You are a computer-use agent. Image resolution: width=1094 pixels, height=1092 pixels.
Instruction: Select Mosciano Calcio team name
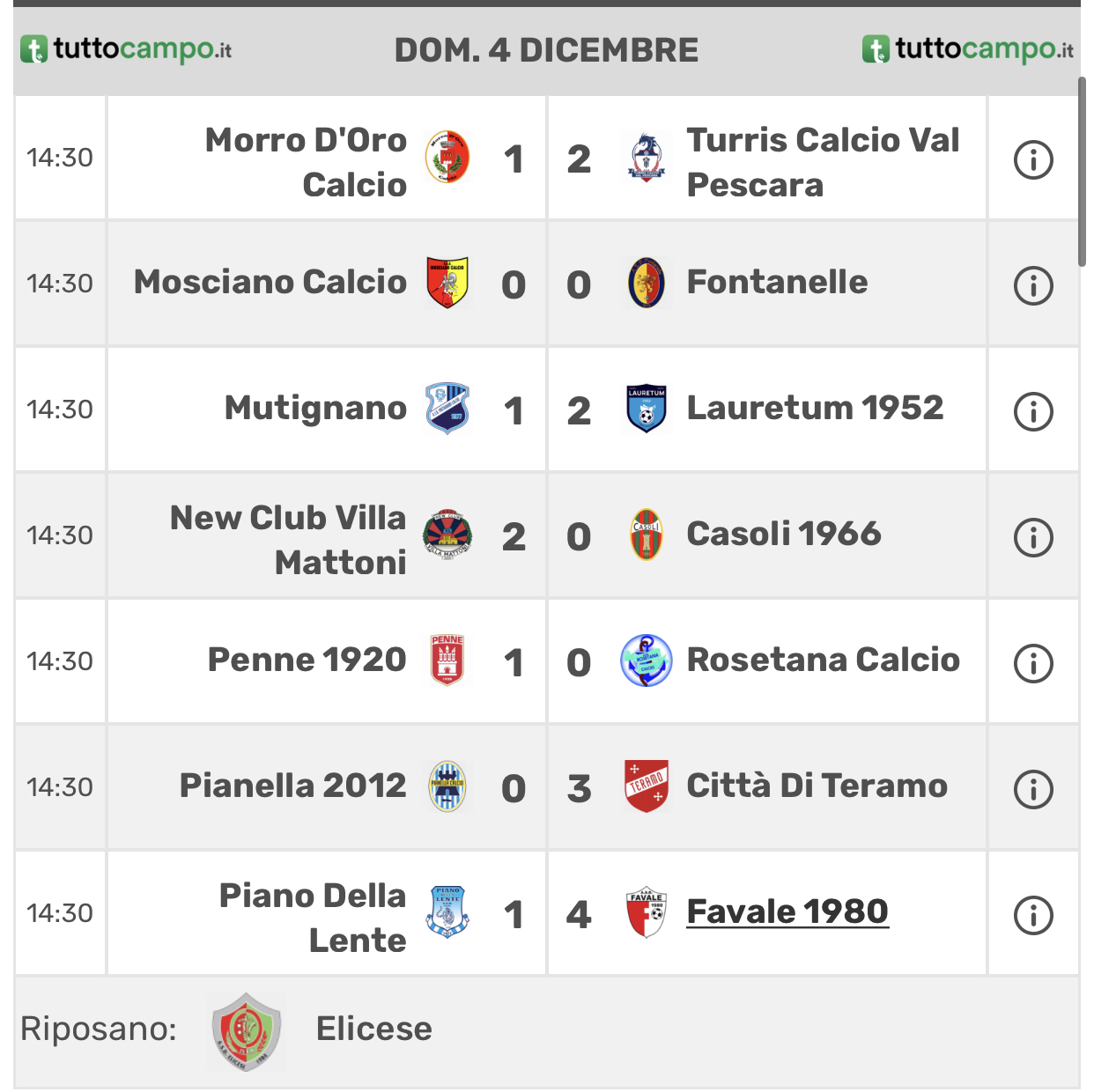coord(270,282)
